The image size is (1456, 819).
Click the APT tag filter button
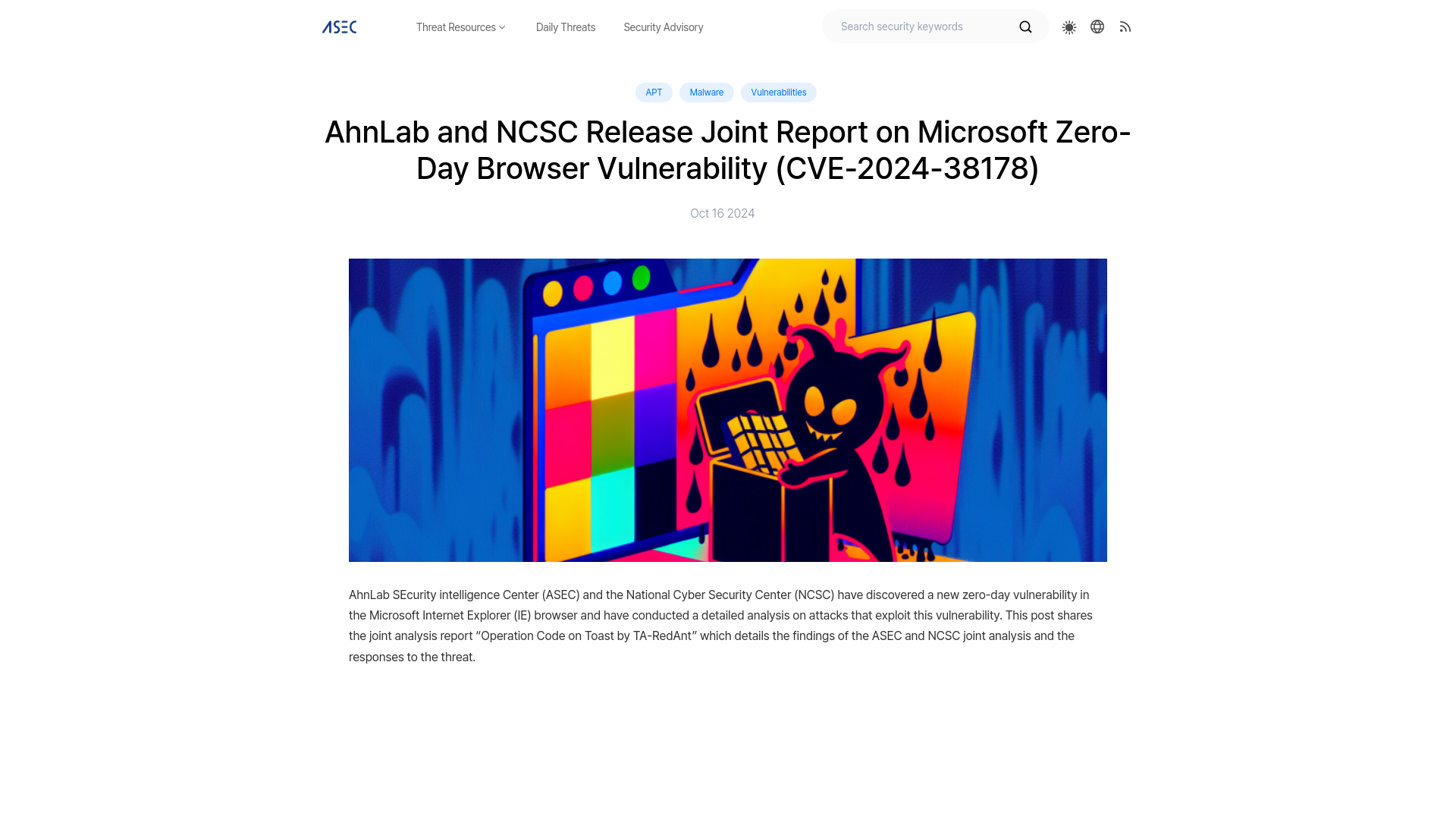click(653, 92)
